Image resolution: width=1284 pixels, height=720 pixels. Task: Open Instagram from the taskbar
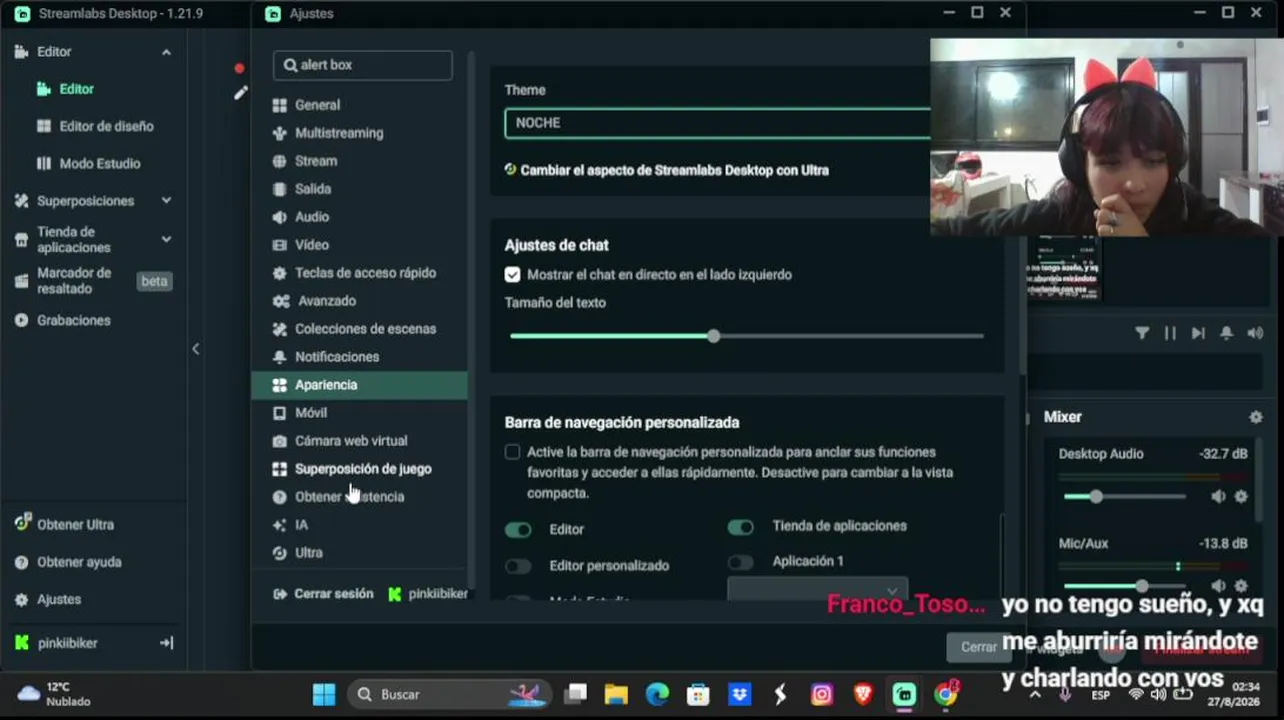822,694
